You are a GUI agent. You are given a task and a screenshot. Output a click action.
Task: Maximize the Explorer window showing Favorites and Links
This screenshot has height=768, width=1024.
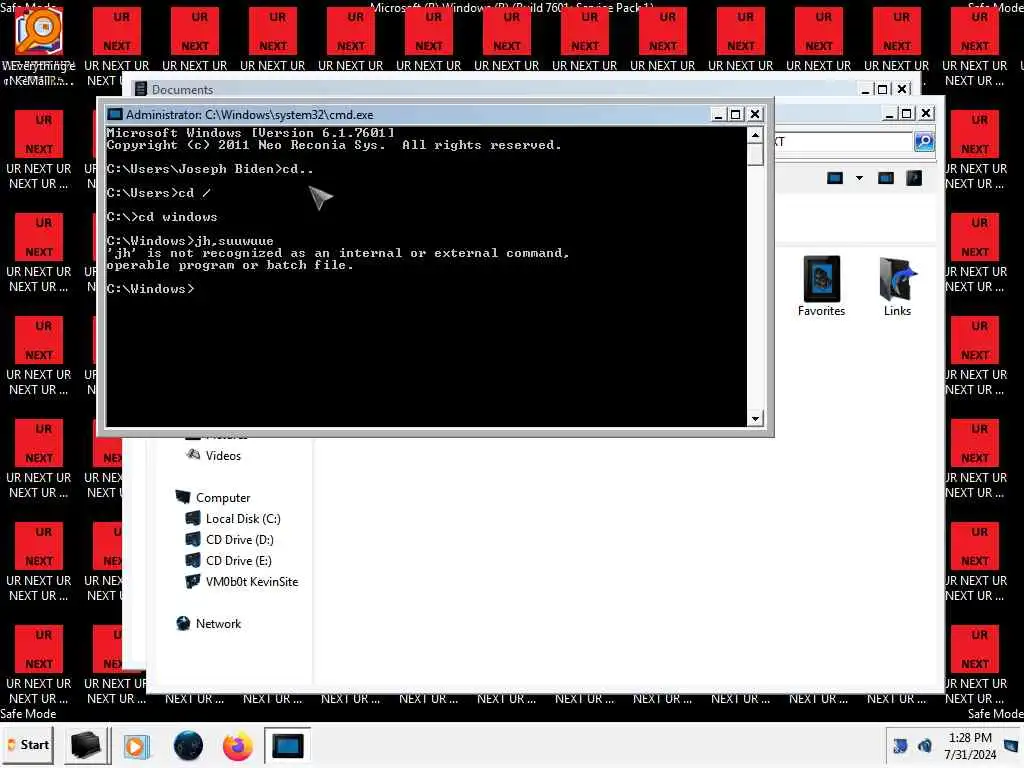coord(907,114)
